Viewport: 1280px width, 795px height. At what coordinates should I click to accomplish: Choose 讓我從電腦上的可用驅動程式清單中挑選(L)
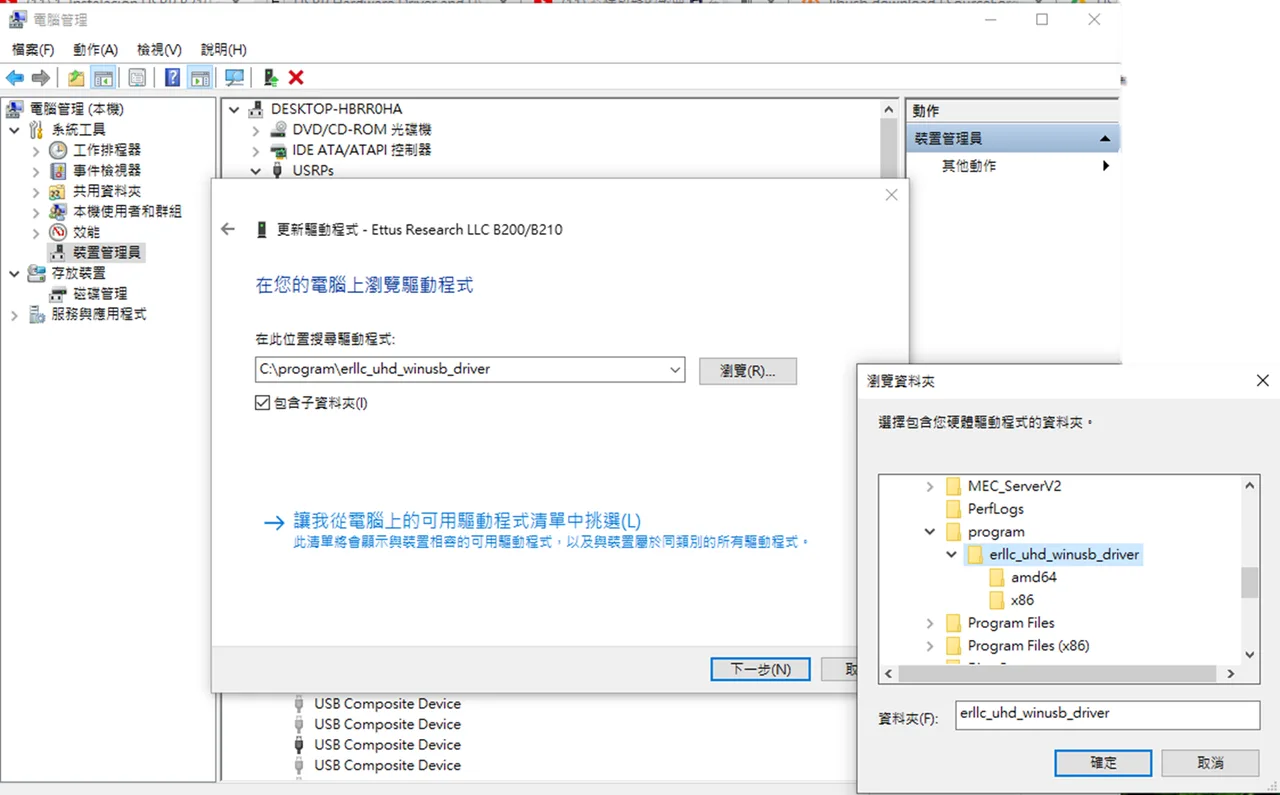(x=467, y=521)
